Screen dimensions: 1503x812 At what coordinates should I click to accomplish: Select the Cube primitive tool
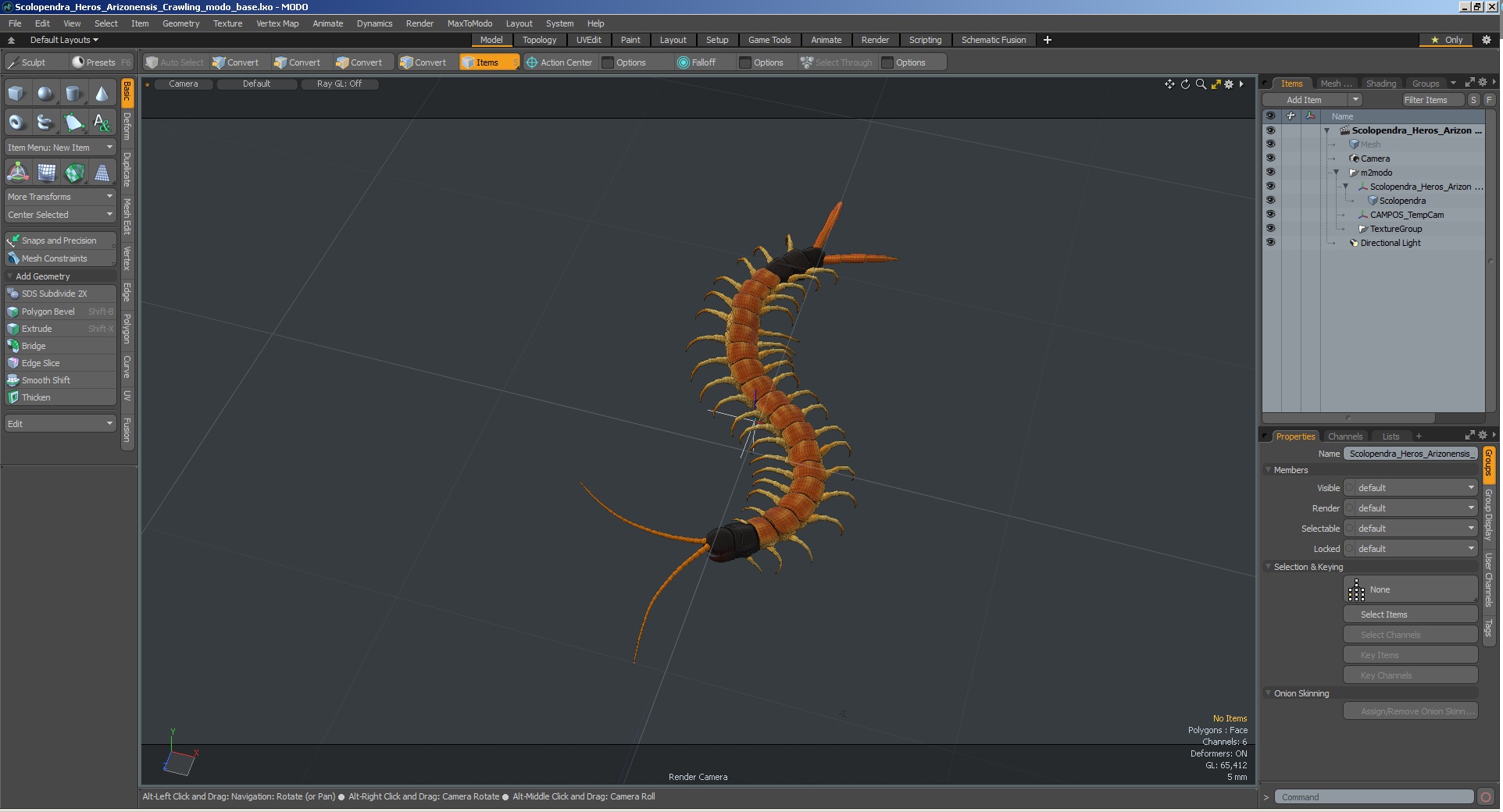pyautogui.click(x=16, y=94)
